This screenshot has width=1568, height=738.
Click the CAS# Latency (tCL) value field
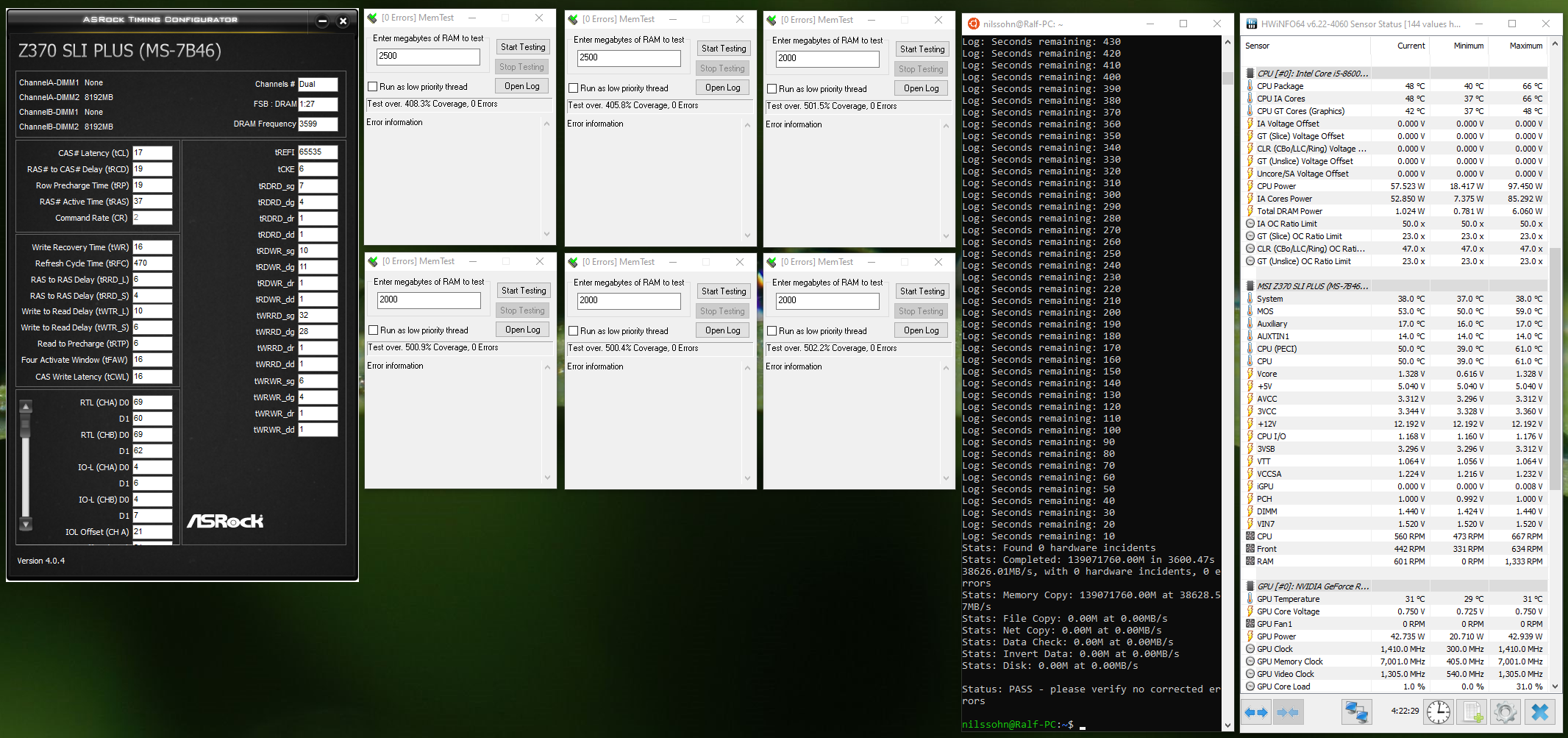pos(152,153)
